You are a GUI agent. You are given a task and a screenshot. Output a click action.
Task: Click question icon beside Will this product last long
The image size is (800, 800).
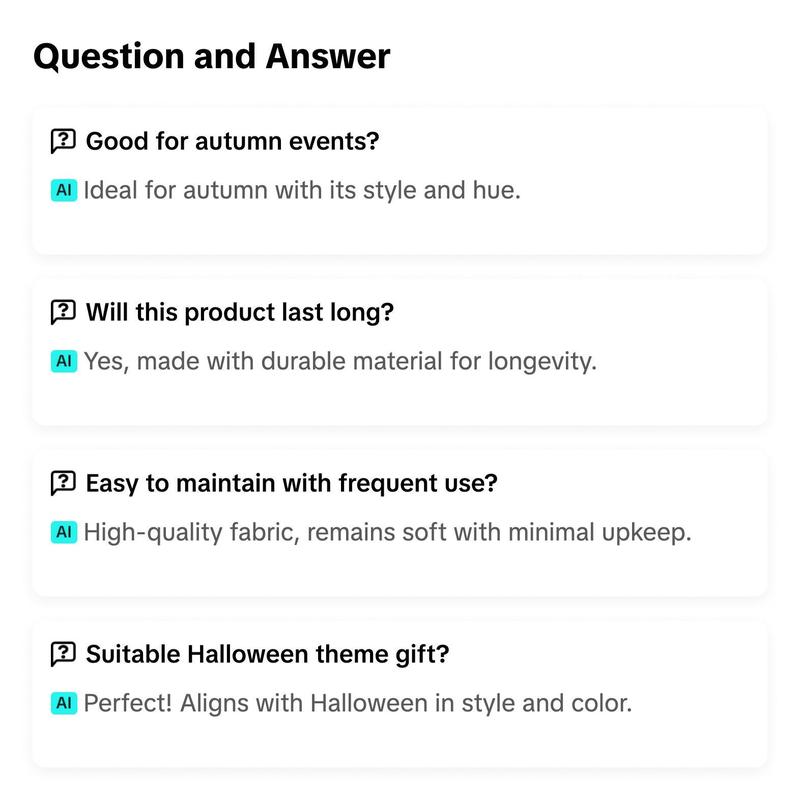(63, 312)
